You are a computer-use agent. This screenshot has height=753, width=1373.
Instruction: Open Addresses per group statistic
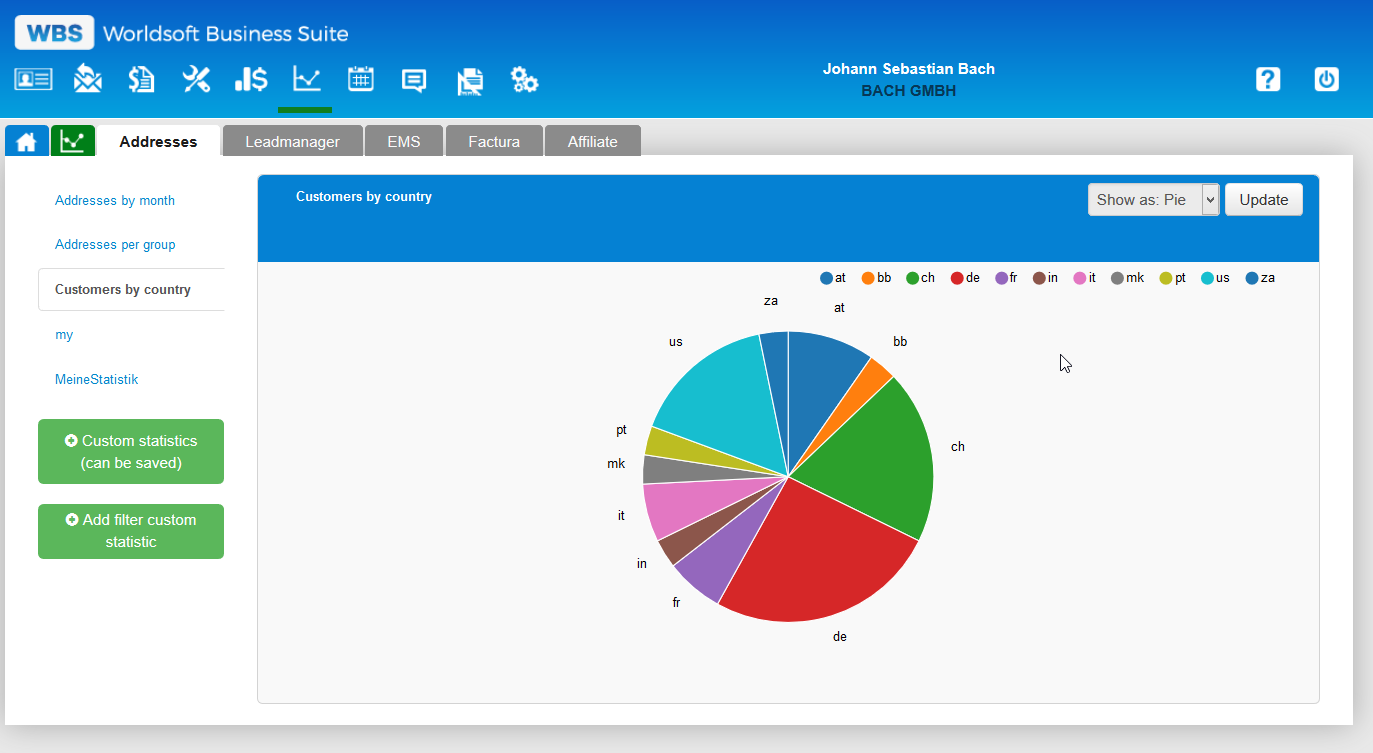115,244
